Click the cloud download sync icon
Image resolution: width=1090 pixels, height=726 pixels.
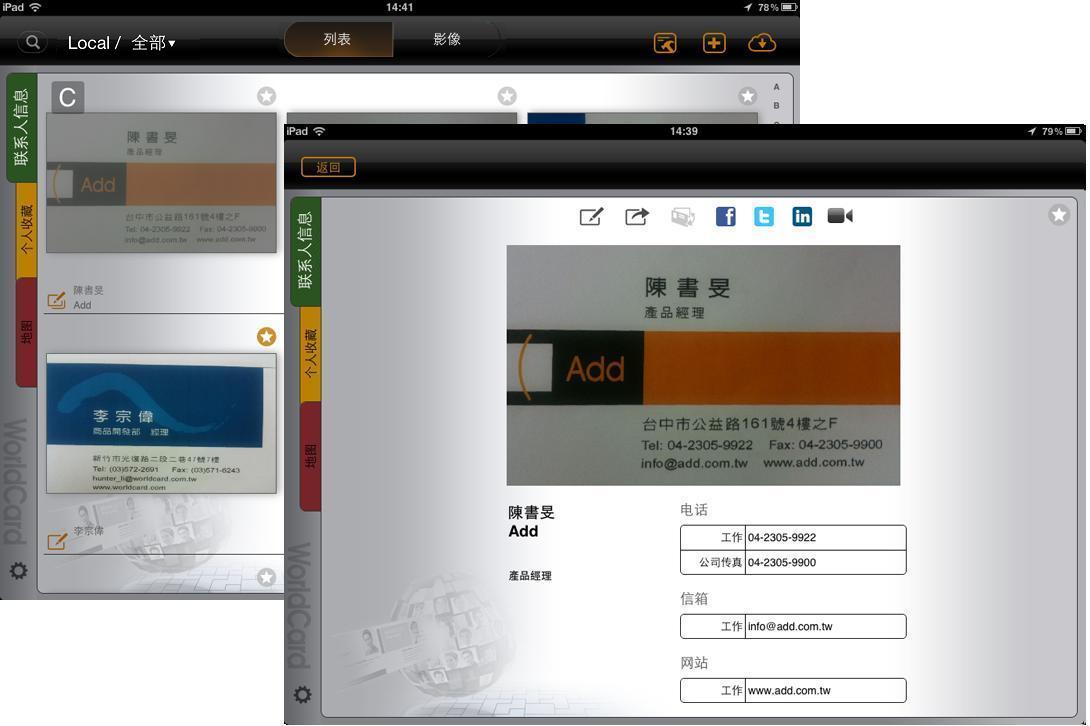pos(762,43)
